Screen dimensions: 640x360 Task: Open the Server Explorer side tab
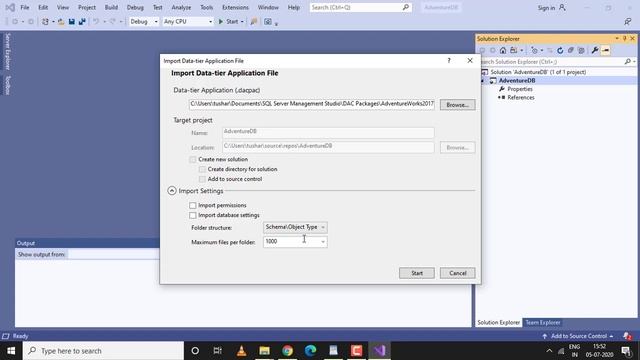pos(7,52)
